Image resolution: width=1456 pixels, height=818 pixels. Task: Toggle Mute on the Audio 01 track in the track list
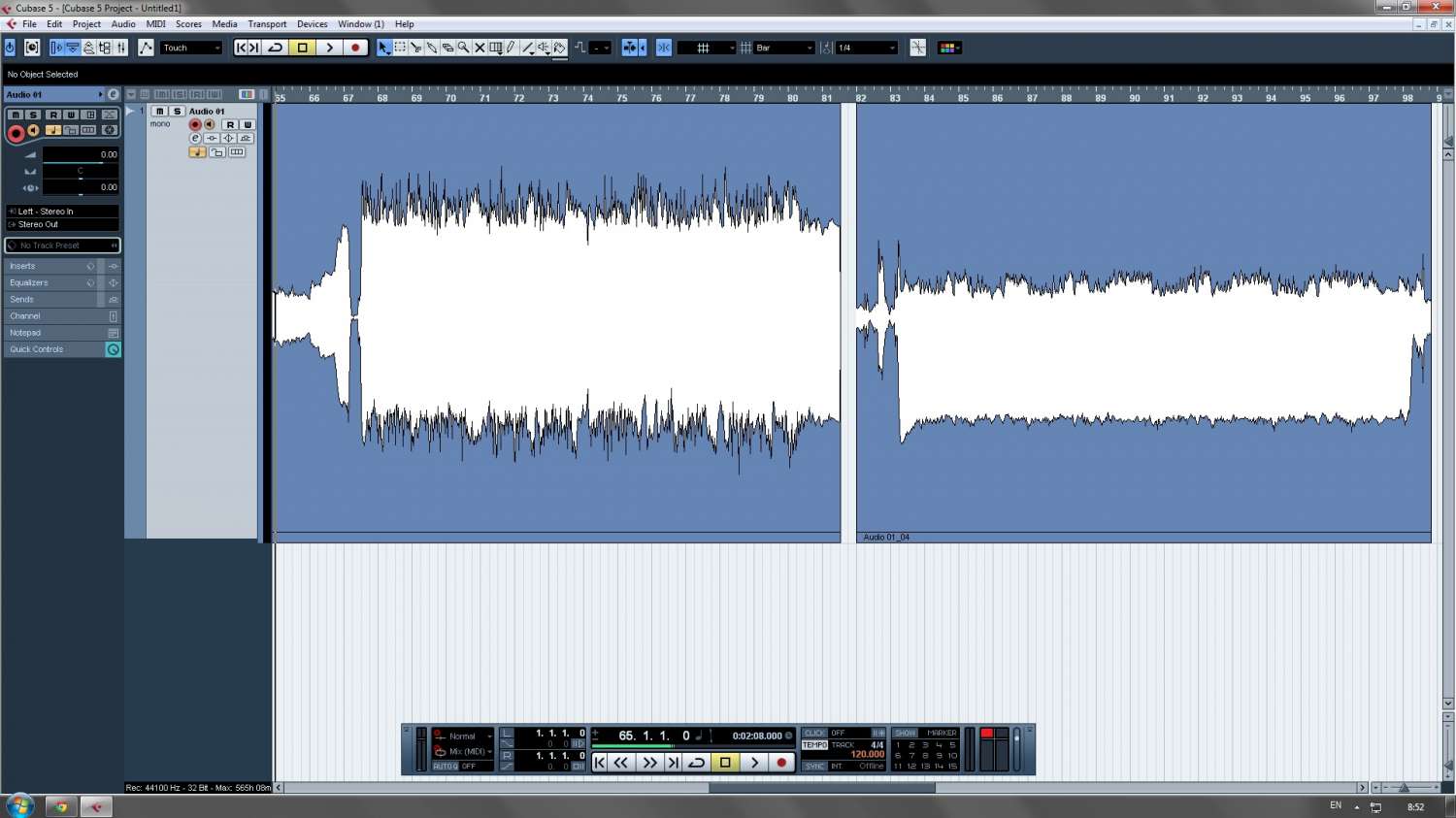click(160, 112)
